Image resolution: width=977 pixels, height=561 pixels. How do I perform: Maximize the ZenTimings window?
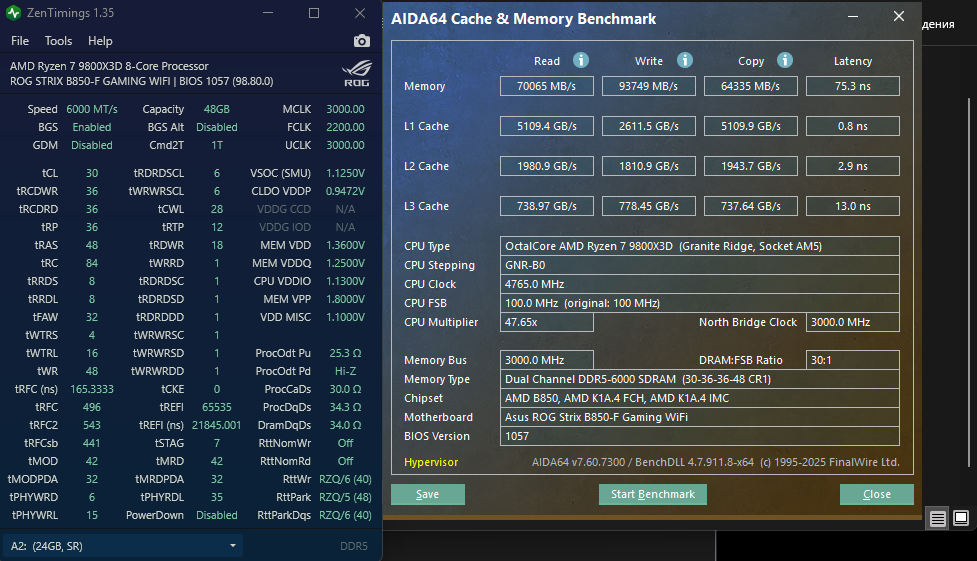314,13
